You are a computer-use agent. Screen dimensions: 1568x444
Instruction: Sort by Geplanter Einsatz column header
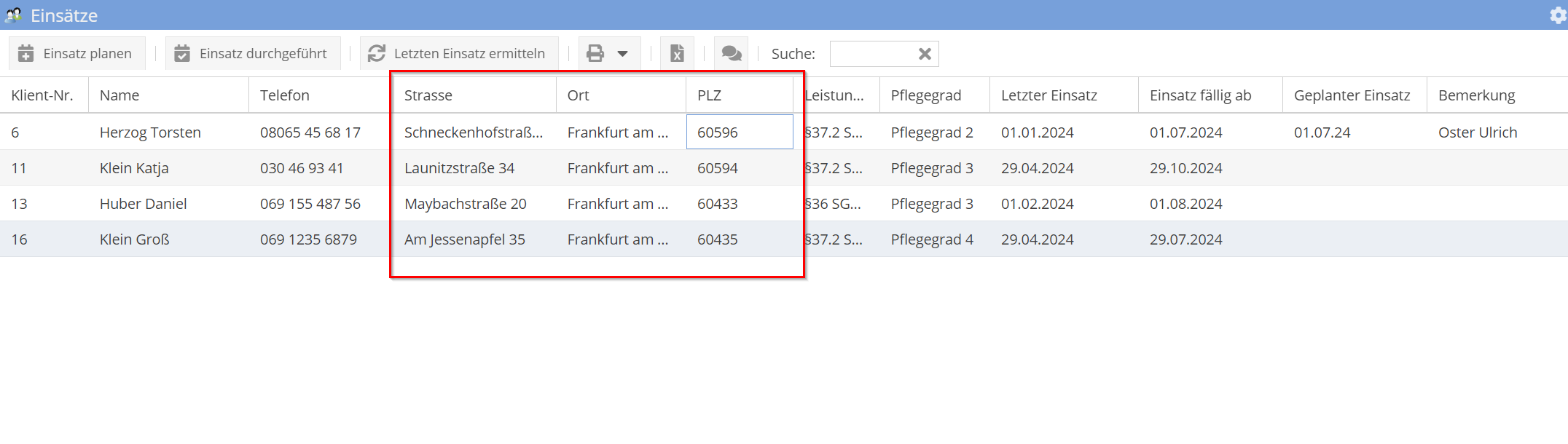coord(1355,95)
